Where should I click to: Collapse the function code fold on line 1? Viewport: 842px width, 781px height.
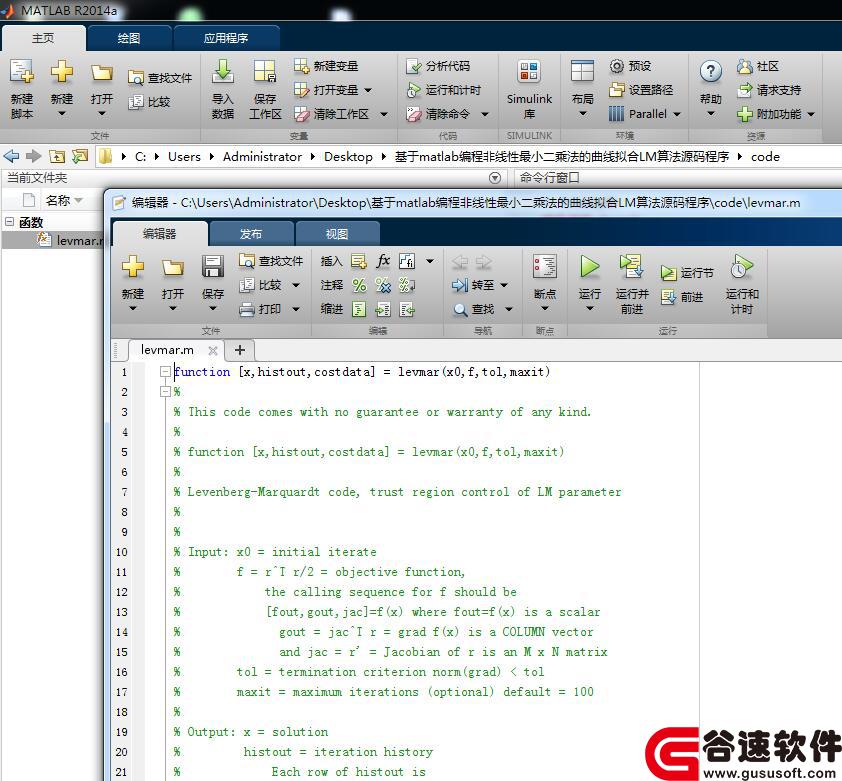click(165, 371)
